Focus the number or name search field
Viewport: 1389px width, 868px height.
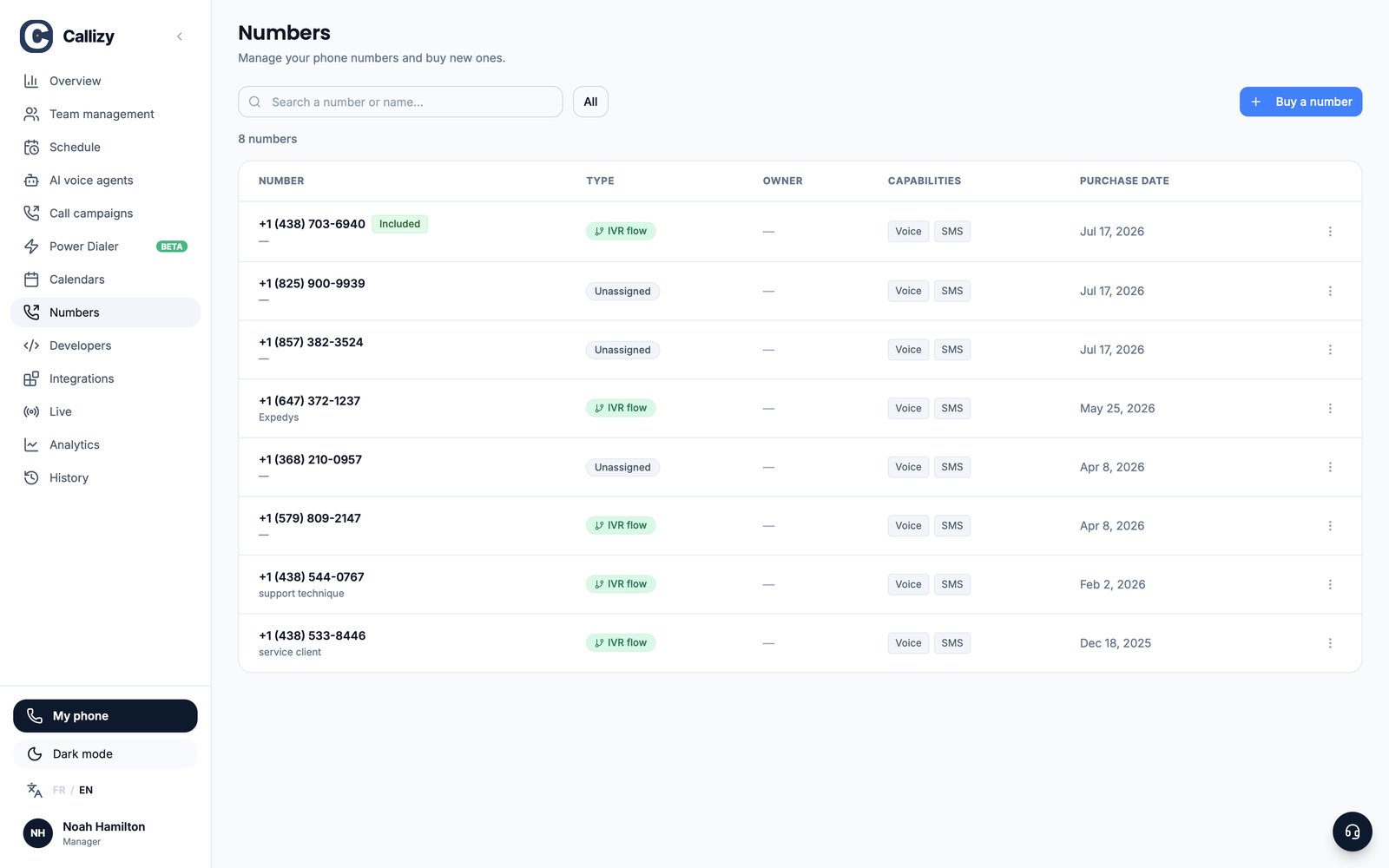point(400,102)
